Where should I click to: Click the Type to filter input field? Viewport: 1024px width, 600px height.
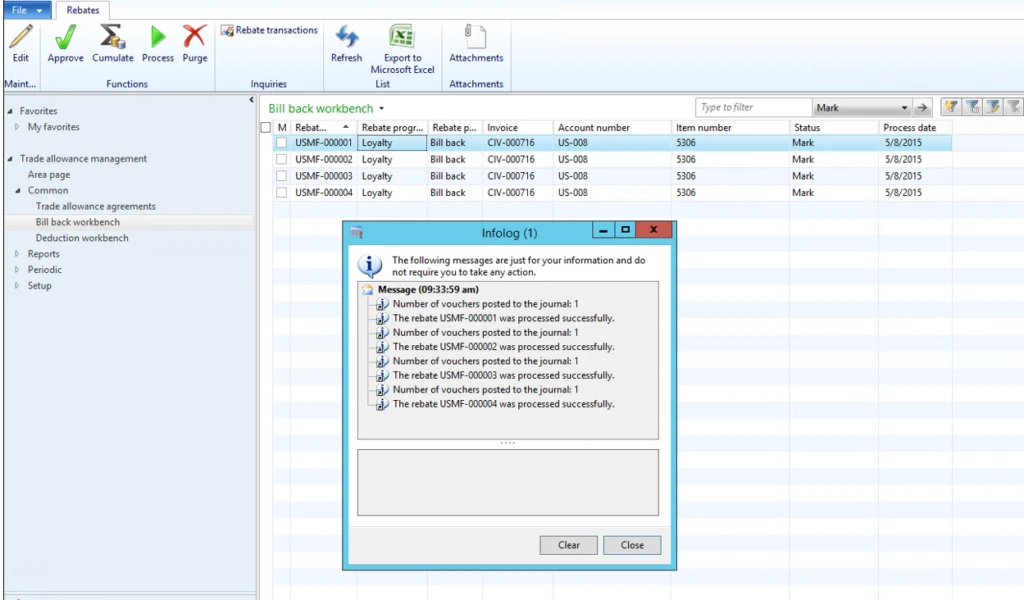(x=753, y=108)
